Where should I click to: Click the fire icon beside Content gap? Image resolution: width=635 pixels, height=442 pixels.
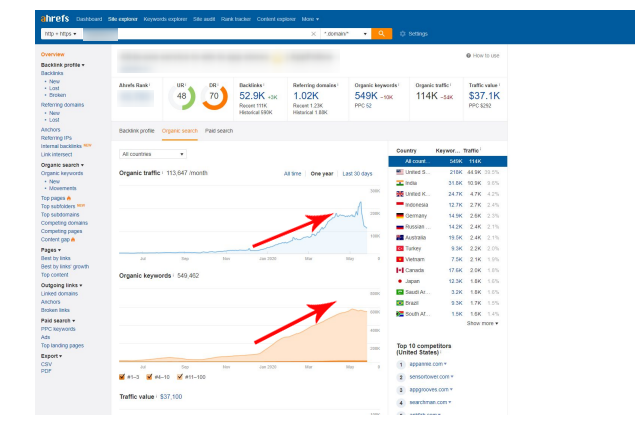[x=73, y=239]
